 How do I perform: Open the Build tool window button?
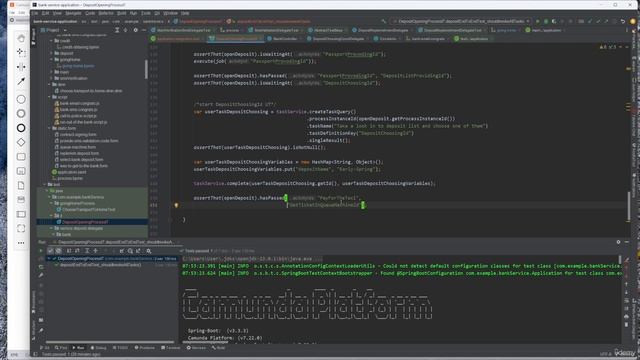point(219,348)
